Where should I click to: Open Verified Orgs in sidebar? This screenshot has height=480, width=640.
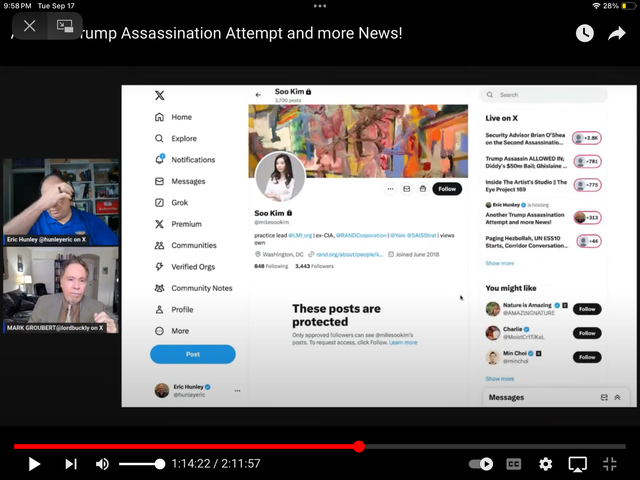coord(185,267)
